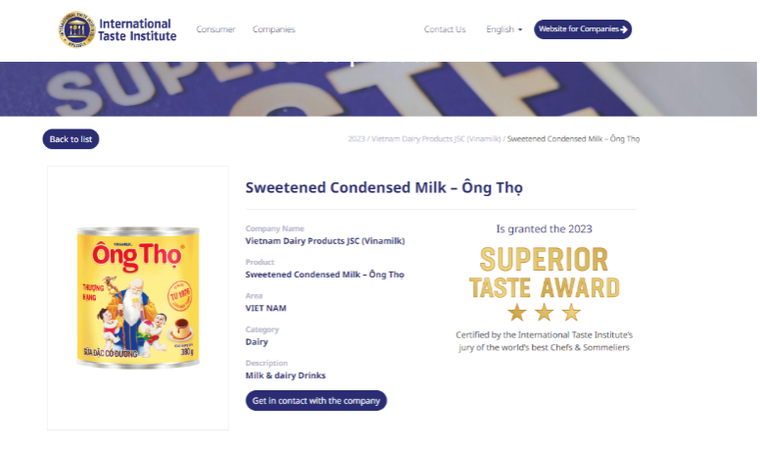This screenshot has height=451, width=760.
Task: Click the first gold star of the award
Action: pos(517,312)
